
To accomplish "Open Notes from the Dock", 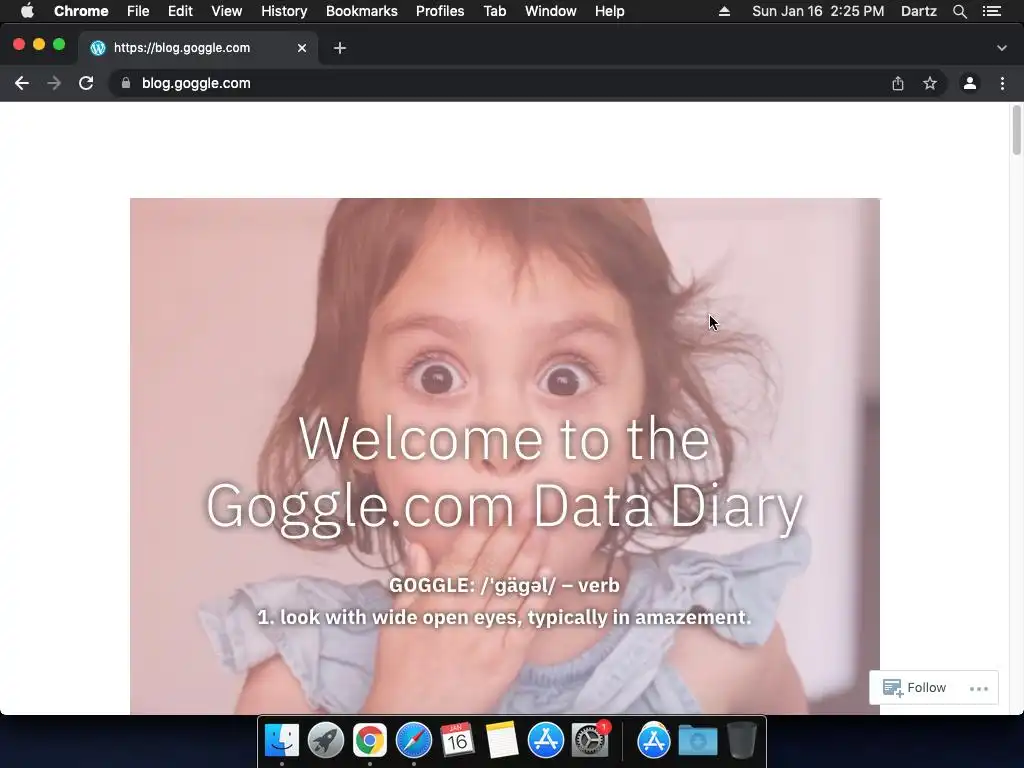I will click(x=502, y=740).
